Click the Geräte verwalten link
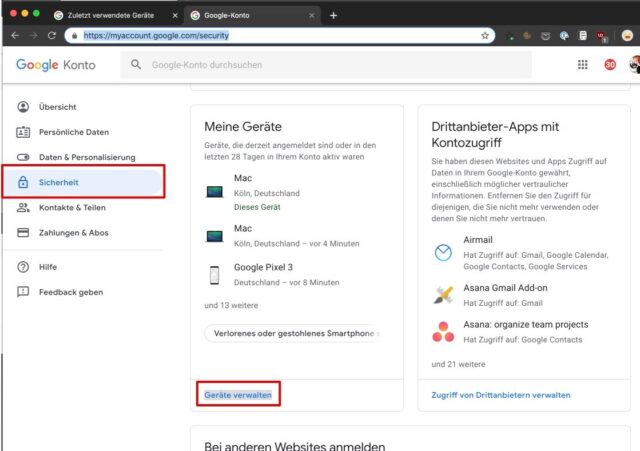The width and height of the screenshot is (640, 451). coord(237,395)
